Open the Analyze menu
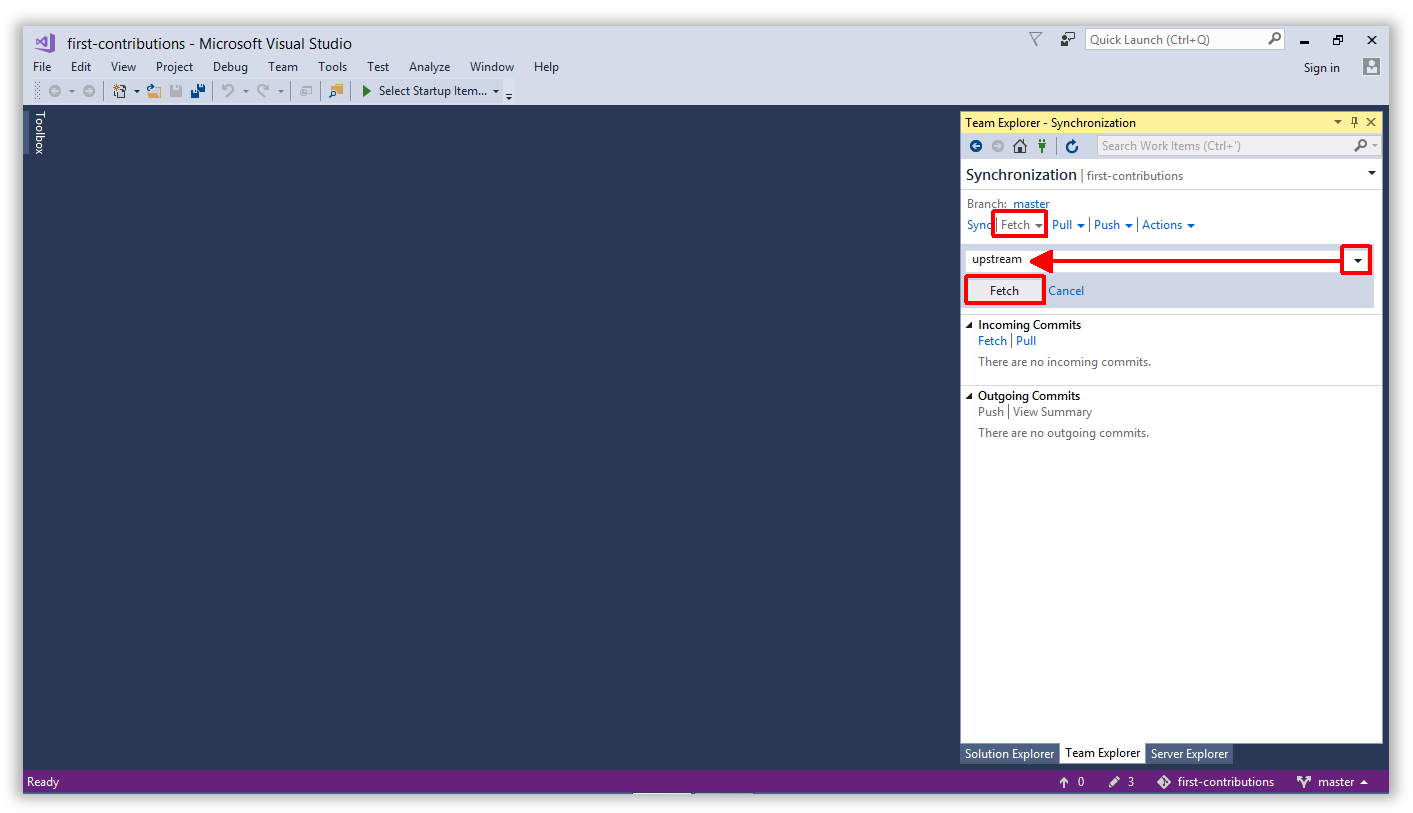Screen dimensions: 1413x813 coord(429,67)
